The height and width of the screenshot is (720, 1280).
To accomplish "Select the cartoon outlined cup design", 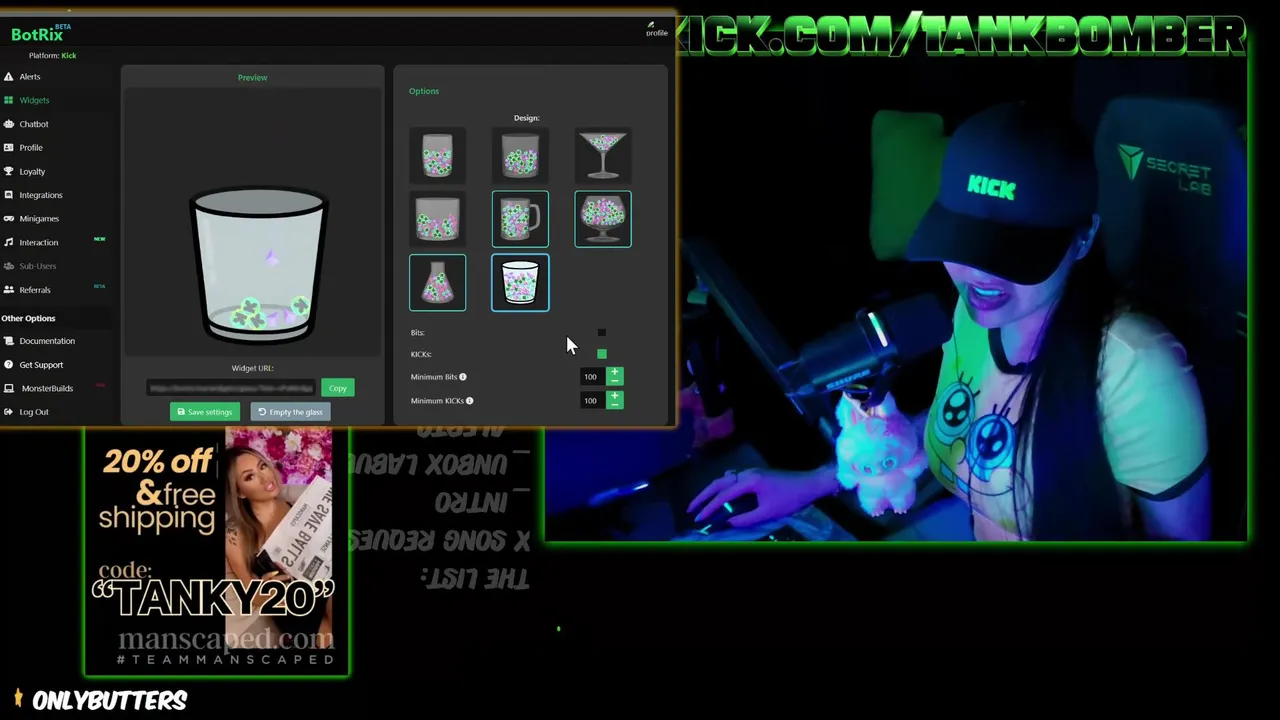I will point(520,283).
